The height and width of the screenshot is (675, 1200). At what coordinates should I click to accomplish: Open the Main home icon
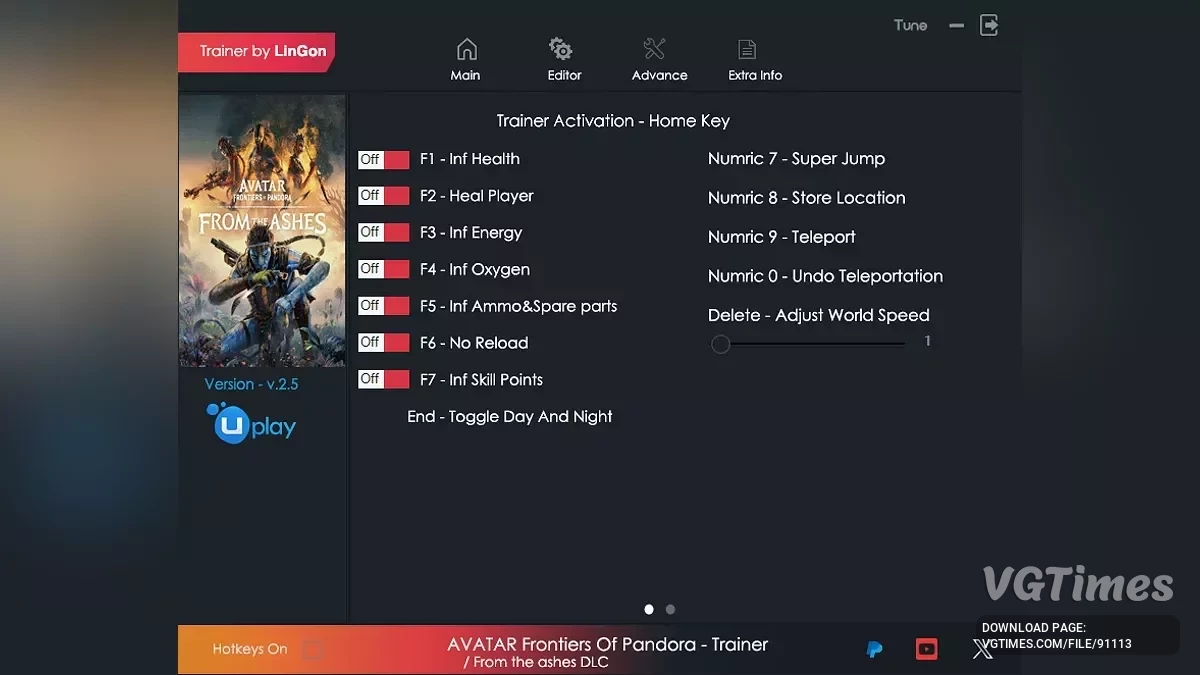466,49
